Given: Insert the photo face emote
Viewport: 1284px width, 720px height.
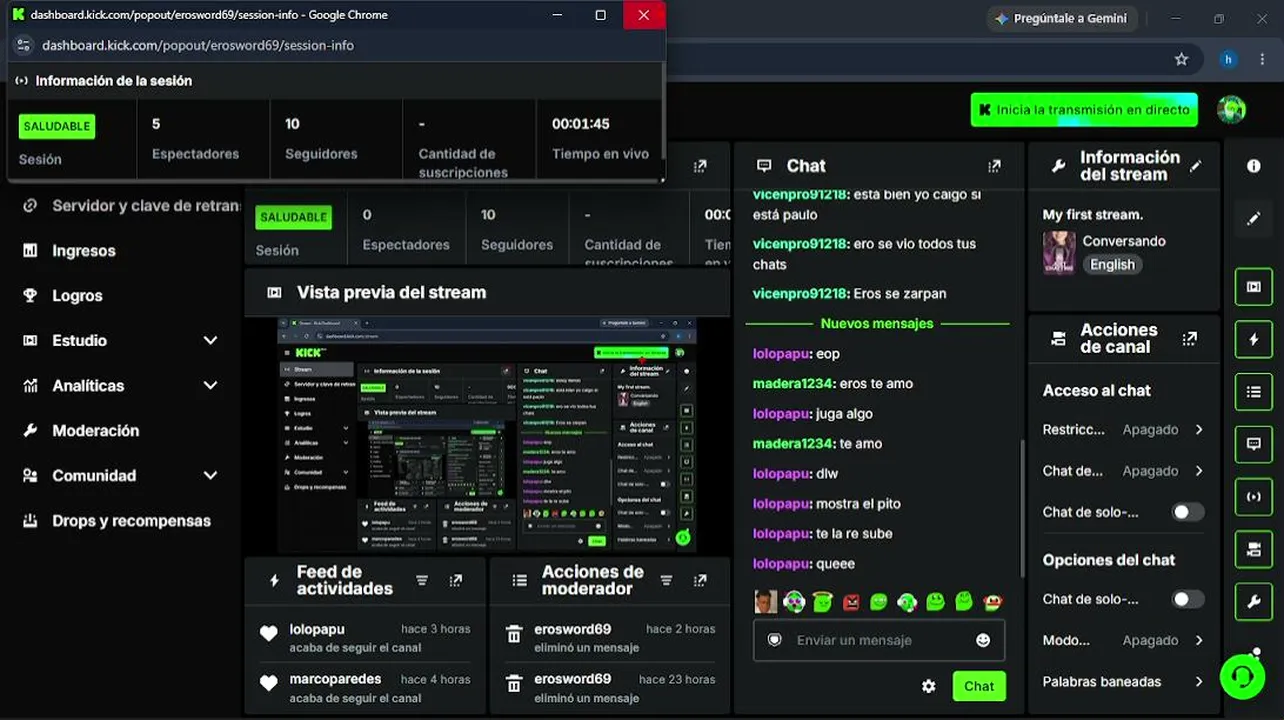Looking at the screenshot, I should pyautogui.click(x=766, y=602).
